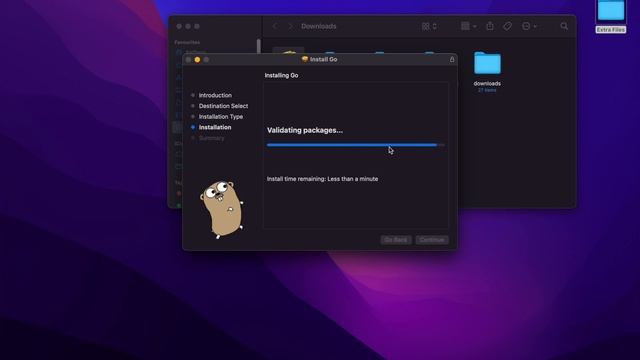Select the Summary step in sidebar
This screenshot has width=640, height=360.
coord(211,138)
